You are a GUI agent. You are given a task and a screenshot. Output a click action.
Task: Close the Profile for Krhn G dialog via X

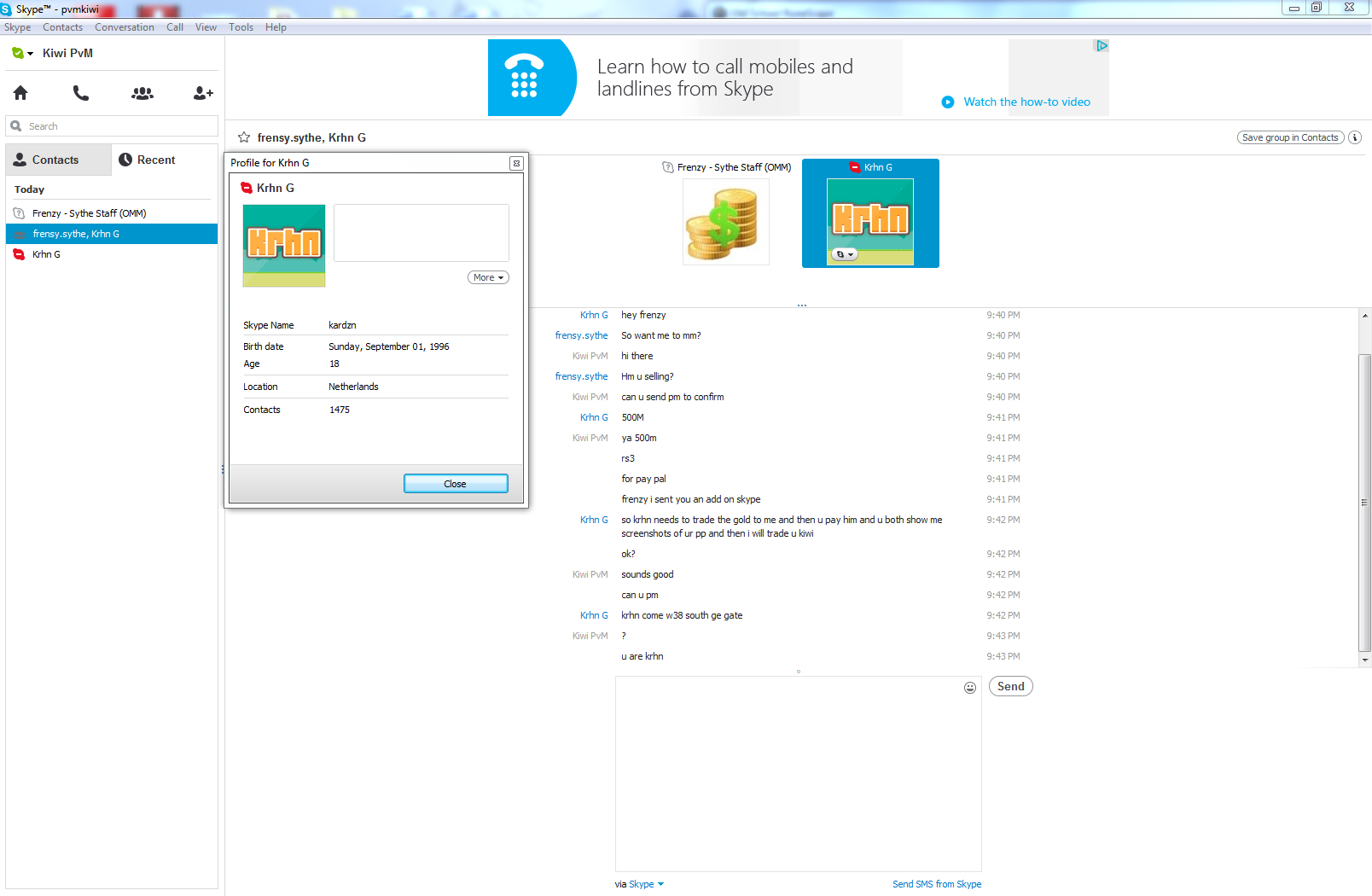click(516, 163)
